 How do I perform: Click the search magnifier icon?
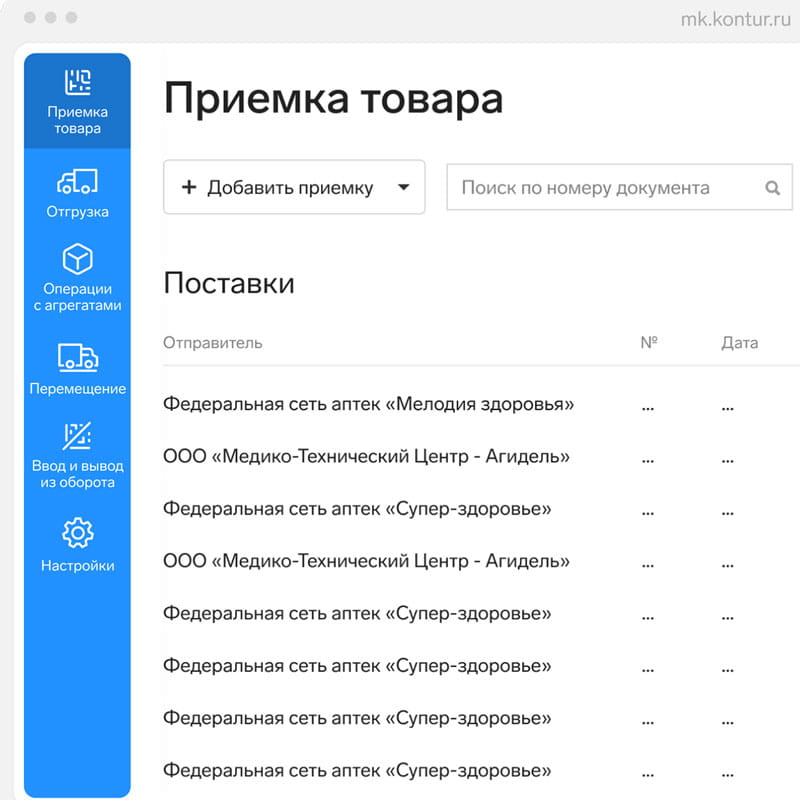772,188
